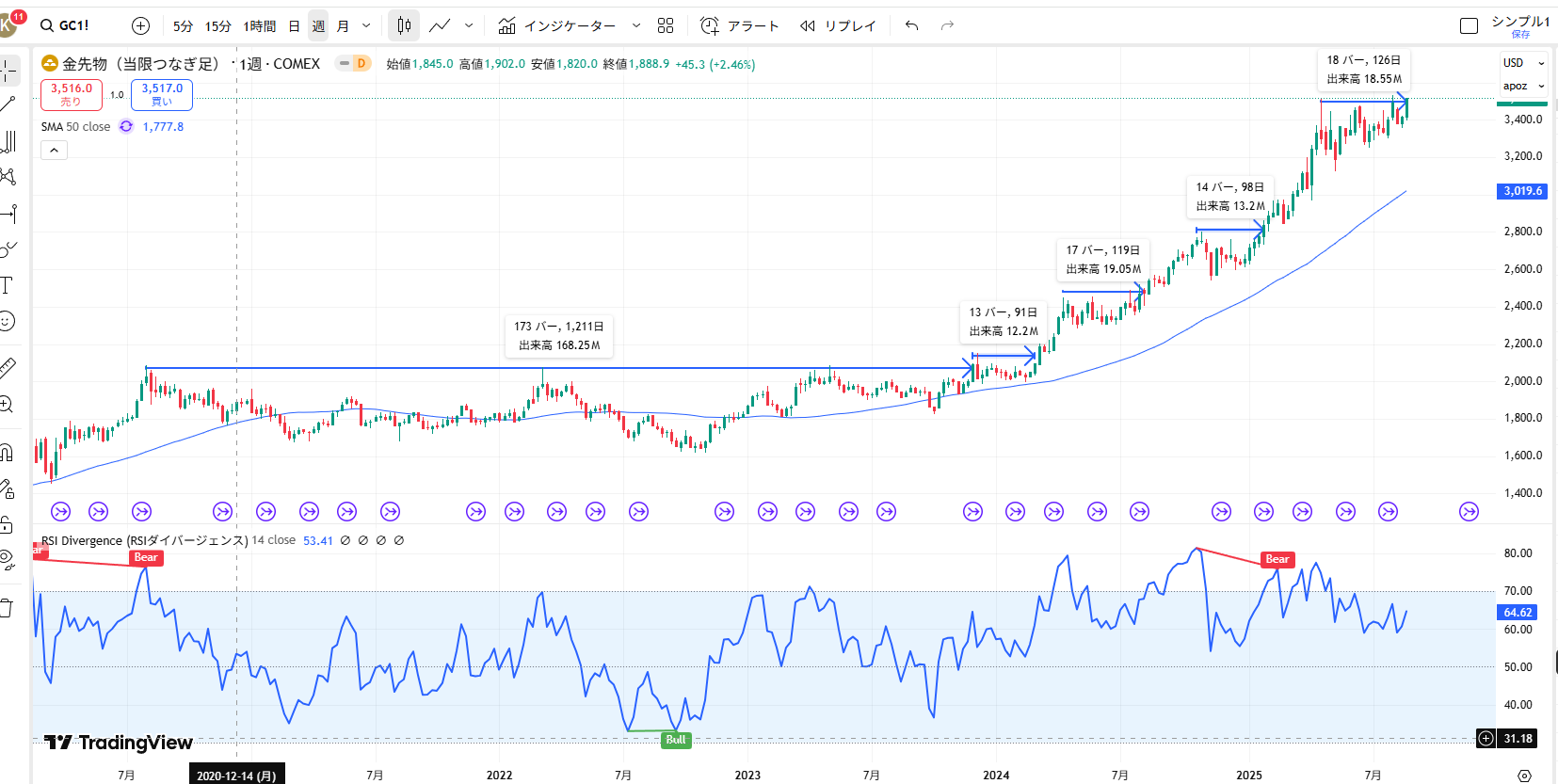
Task: Select the text tool in sidebar
Action: 8,285
